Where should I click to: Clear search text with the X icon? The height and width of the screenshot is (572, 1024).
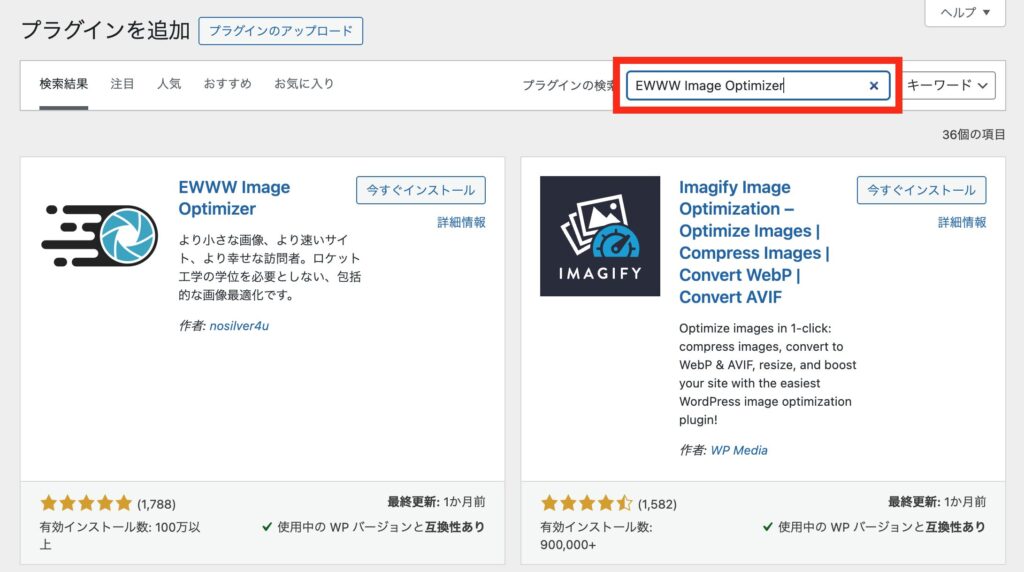click(874, 86)
